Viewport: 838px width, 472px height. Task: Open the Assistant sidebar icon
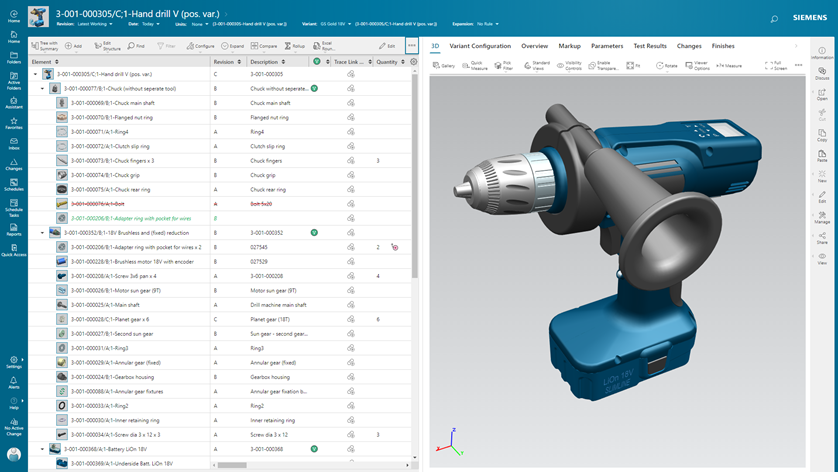pos(14,103)
